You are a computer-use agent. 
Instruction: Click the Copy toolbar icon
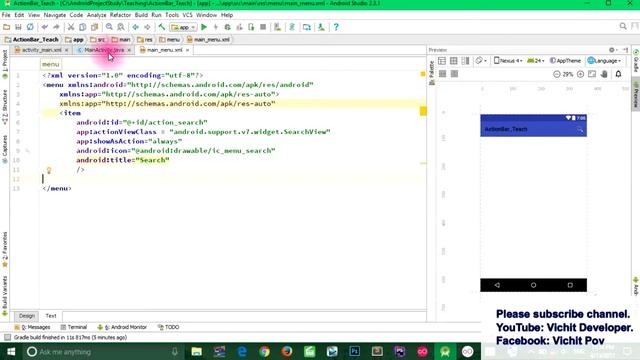click(82, 27)
